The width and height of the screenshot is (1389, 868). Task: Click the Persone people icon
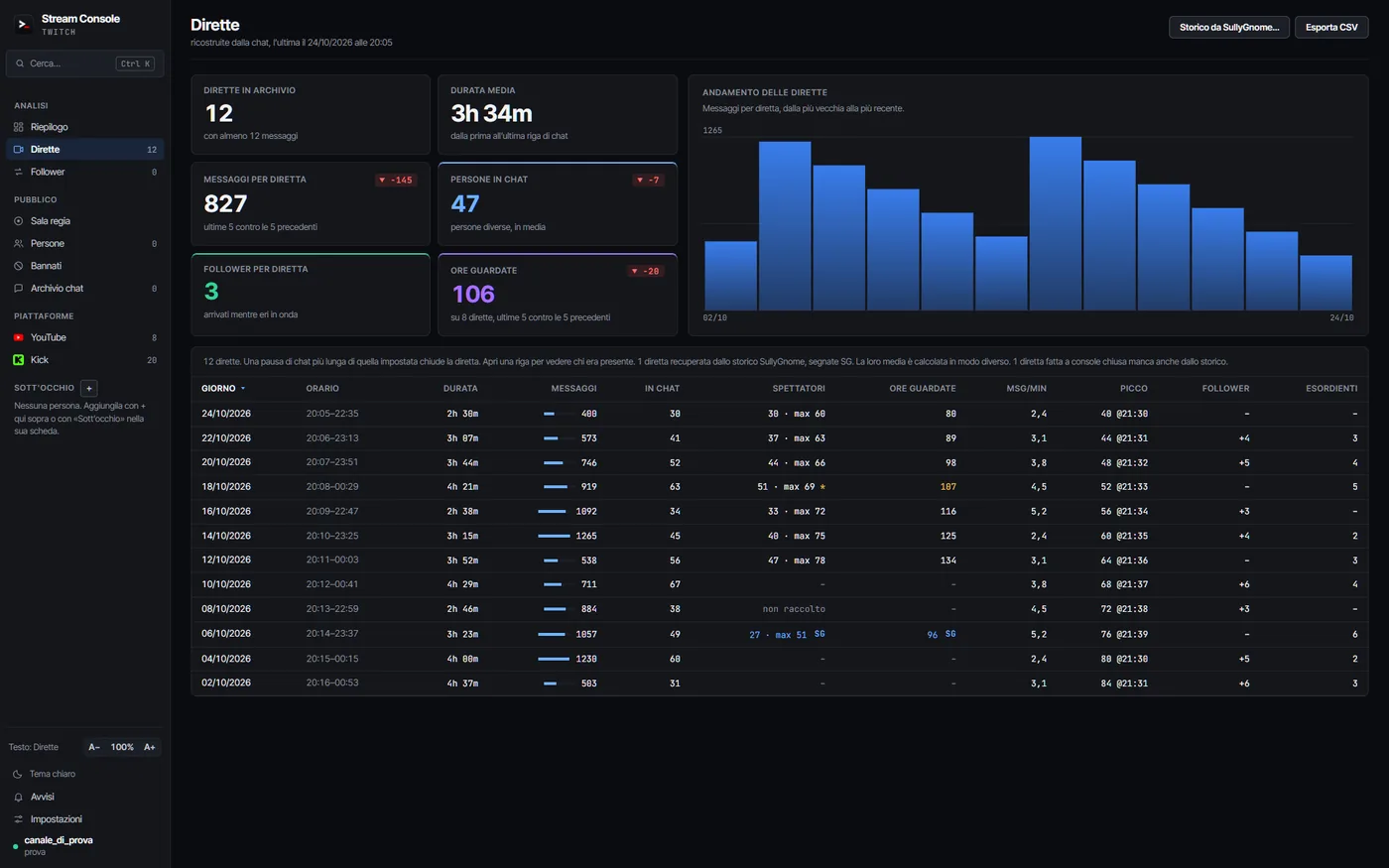tap(18, 243)
